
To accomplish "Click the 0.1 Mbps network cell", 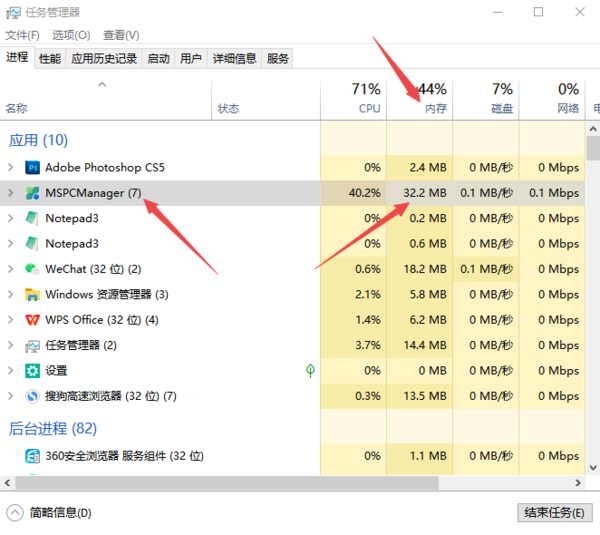I will click(x=552, y=193).
